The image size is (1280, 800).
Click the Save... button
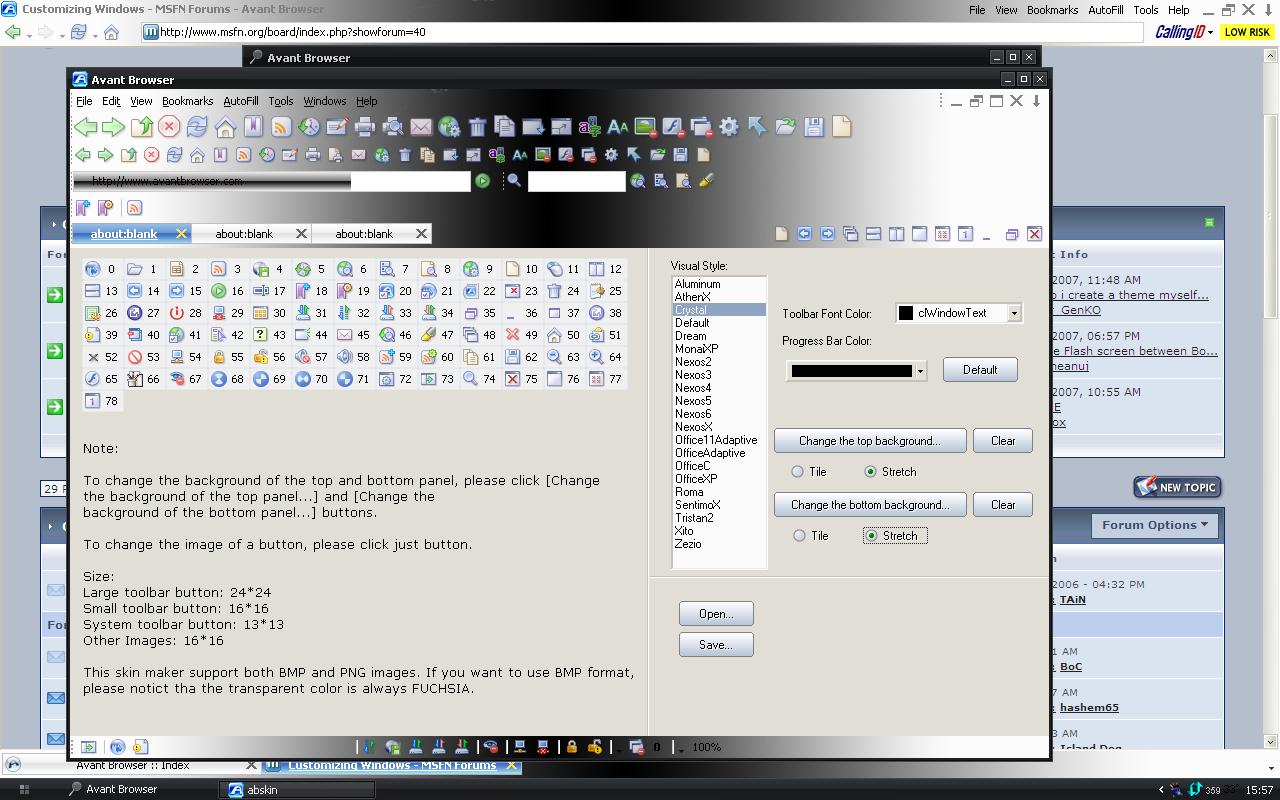tap(716, 645)
